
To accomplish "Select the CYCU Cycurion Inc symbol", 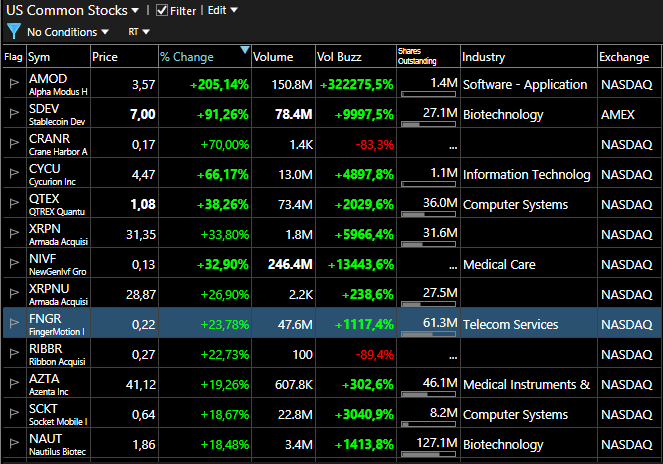I will click(58, 174).
